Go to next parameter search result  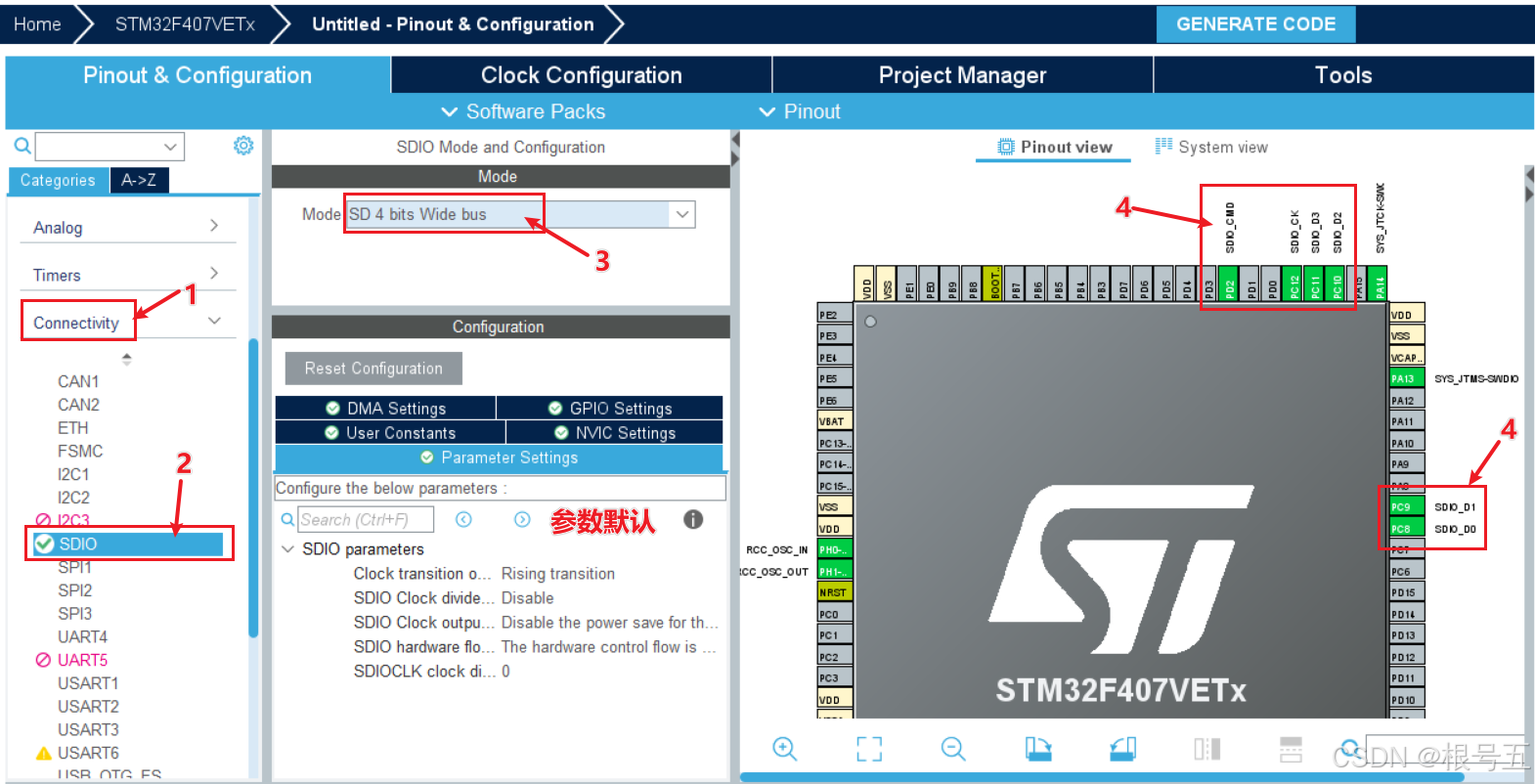click(x=522, y=520)
